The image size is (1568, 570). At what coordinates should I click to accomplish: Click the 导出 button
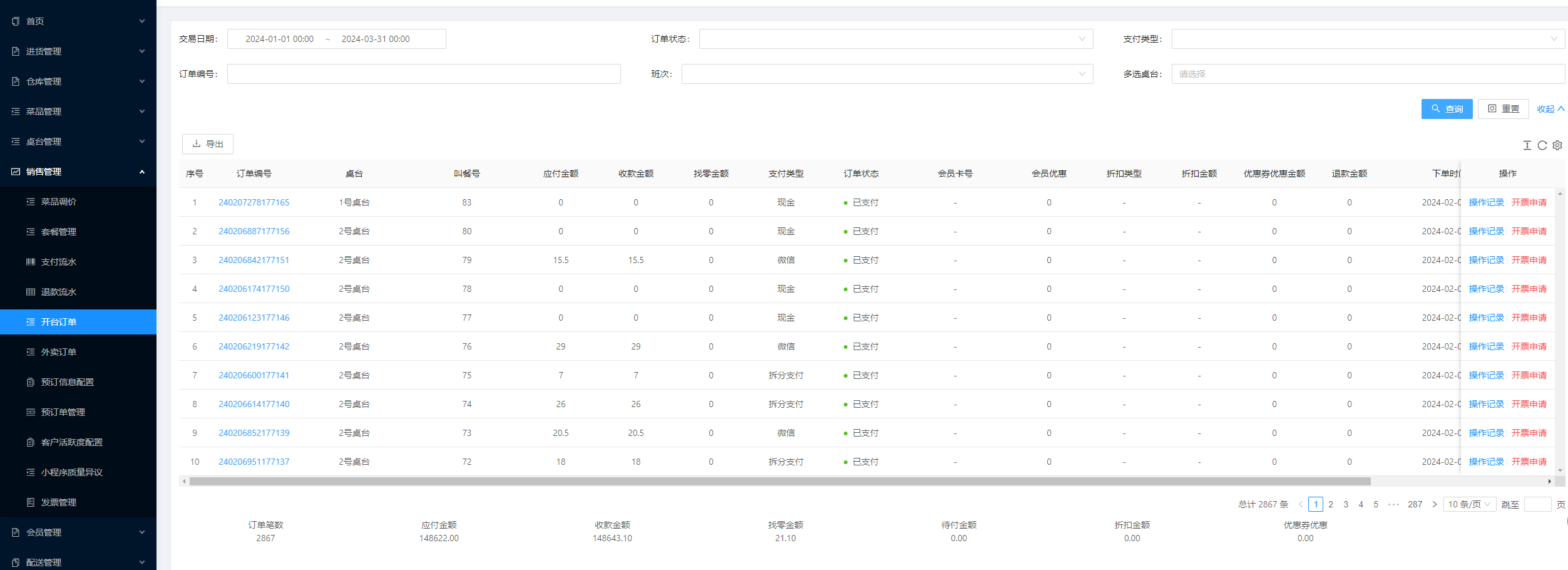(x=208, y=144)
